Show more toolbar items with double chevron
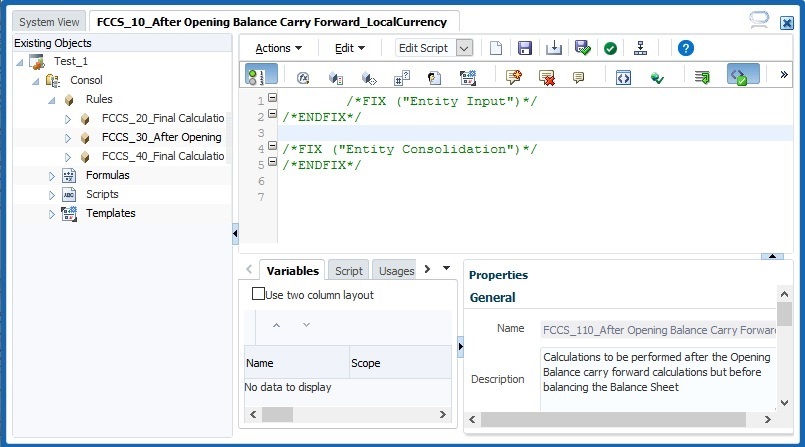Viewport: 805px width, 447px height. (784, 75)
